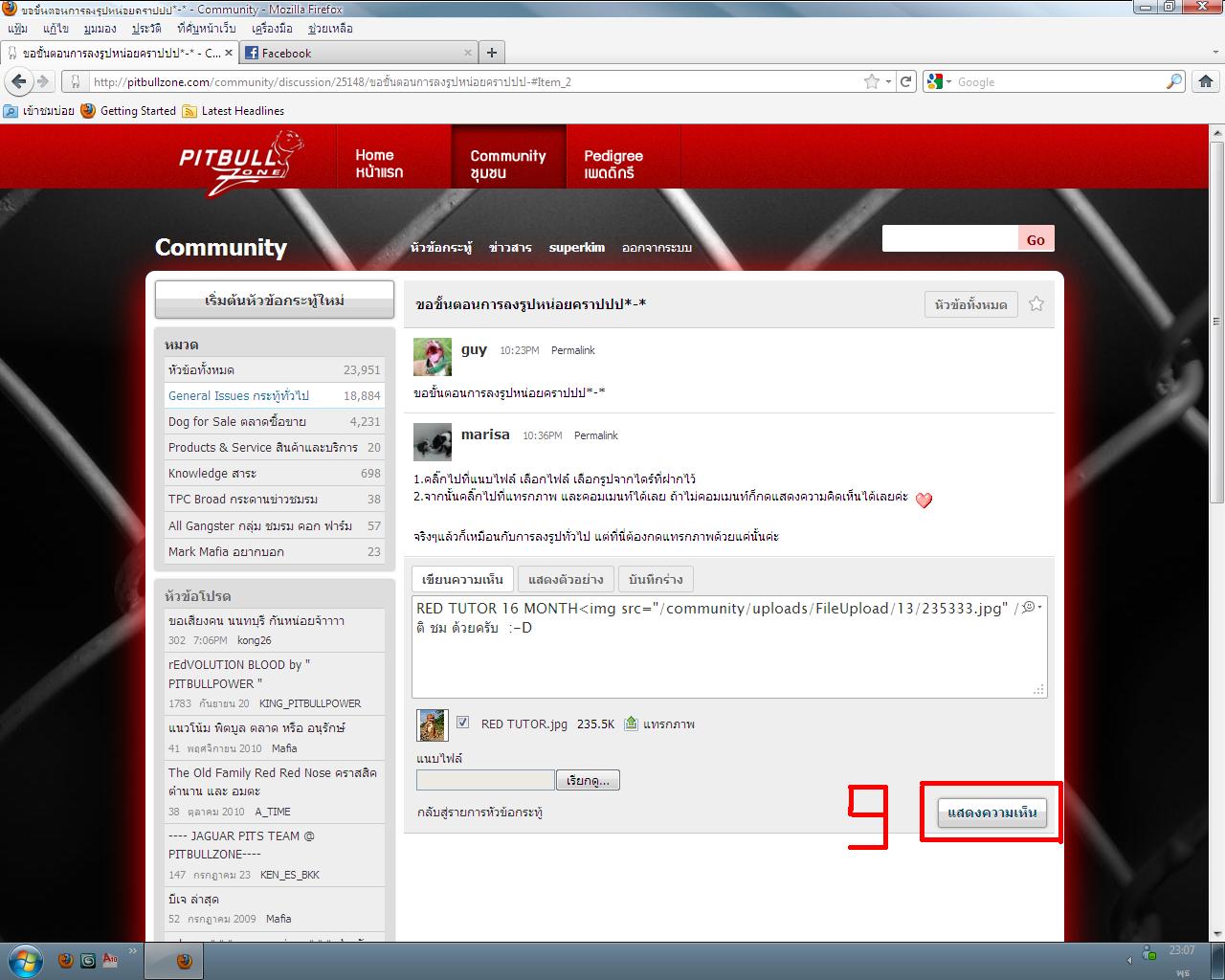Screen dimensions: 1225x980
Task: Click the แสดงความเห็น post comment button
Action: [991, 813]
